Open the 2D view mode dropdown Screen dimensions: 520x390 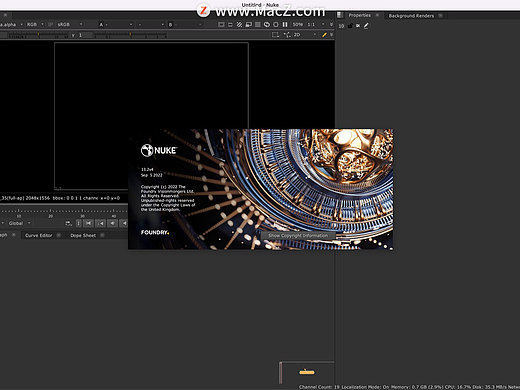click(305, 35)
